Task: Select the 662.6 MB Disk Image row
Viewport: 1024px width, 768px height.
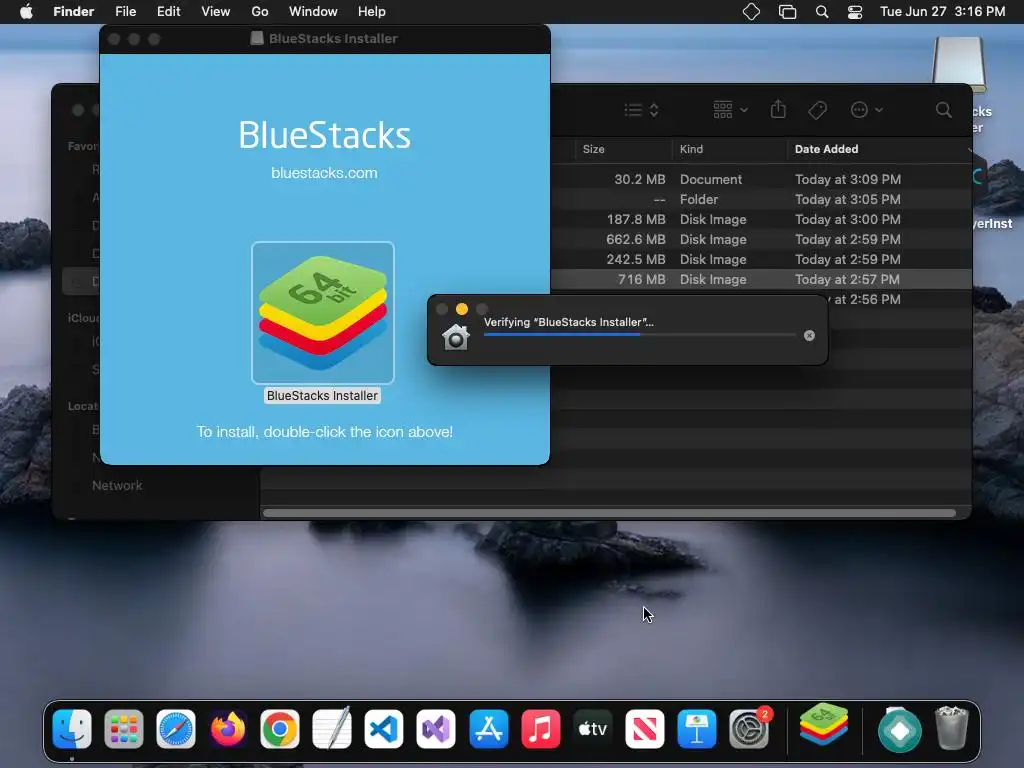Action: [761, 239]
